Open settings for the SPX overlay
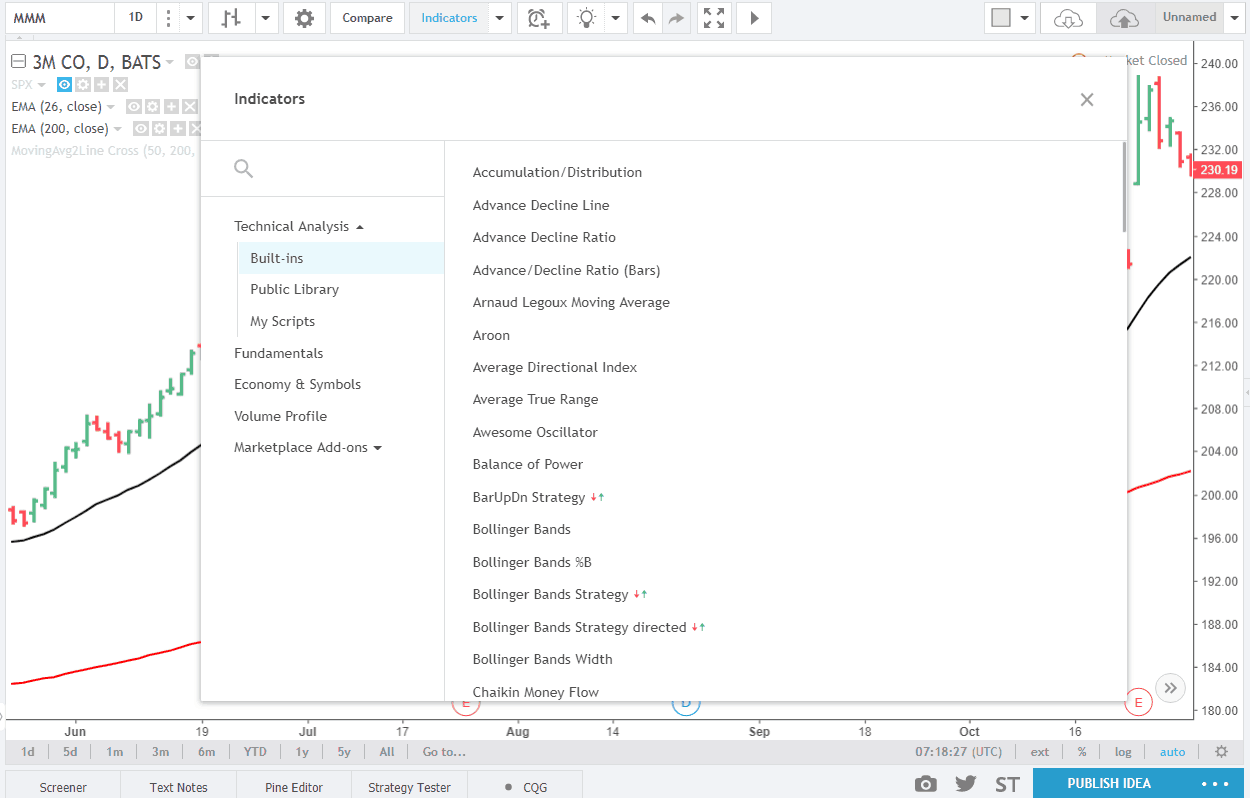Viewport: 1250px width, 798px height. (x=83, y=85)
